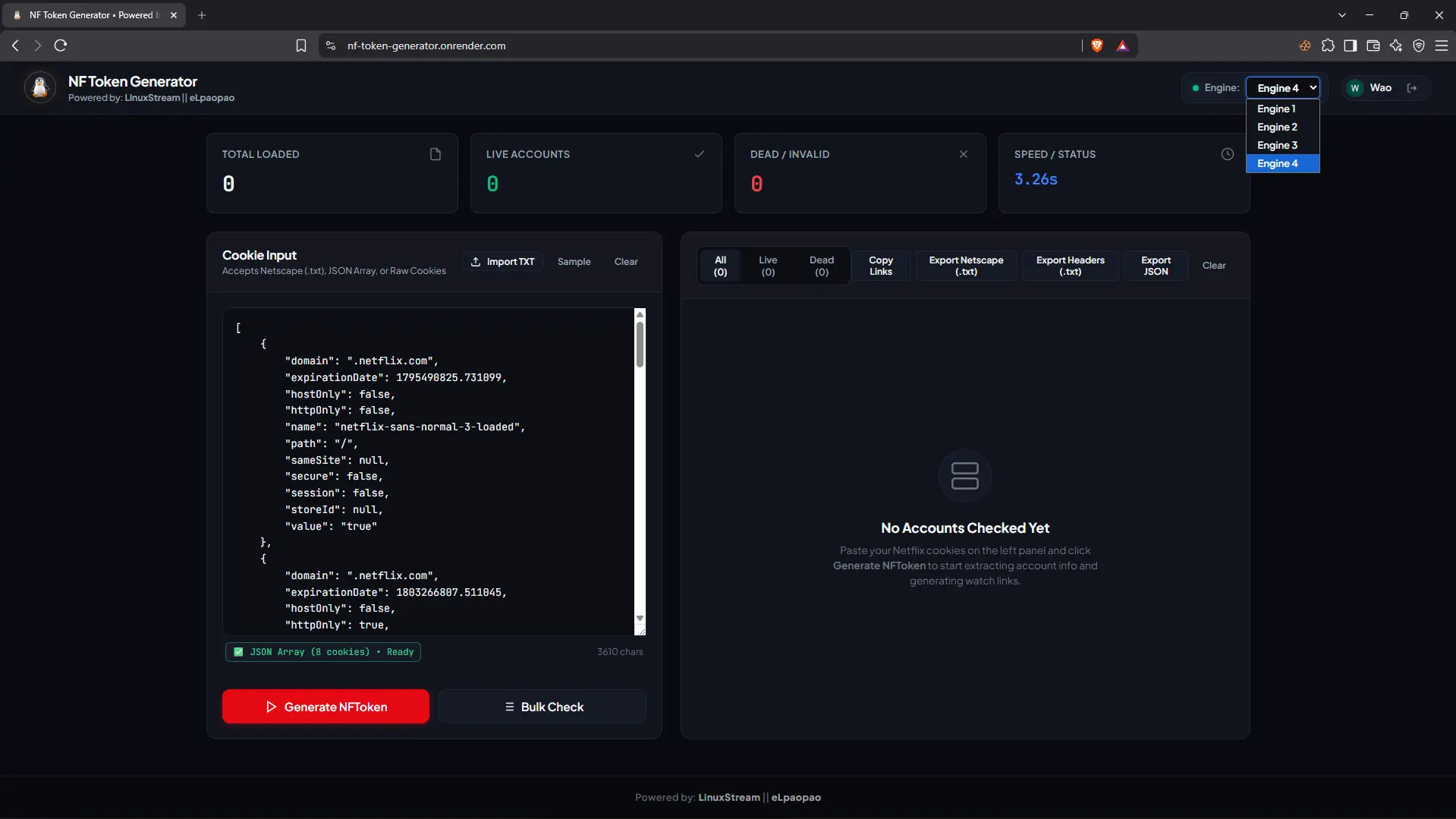Image resolution: width=1456 pixels, height=819 pixels.
Task: Click the cookie extension icon in toolbar
Action: (1305, 46)
